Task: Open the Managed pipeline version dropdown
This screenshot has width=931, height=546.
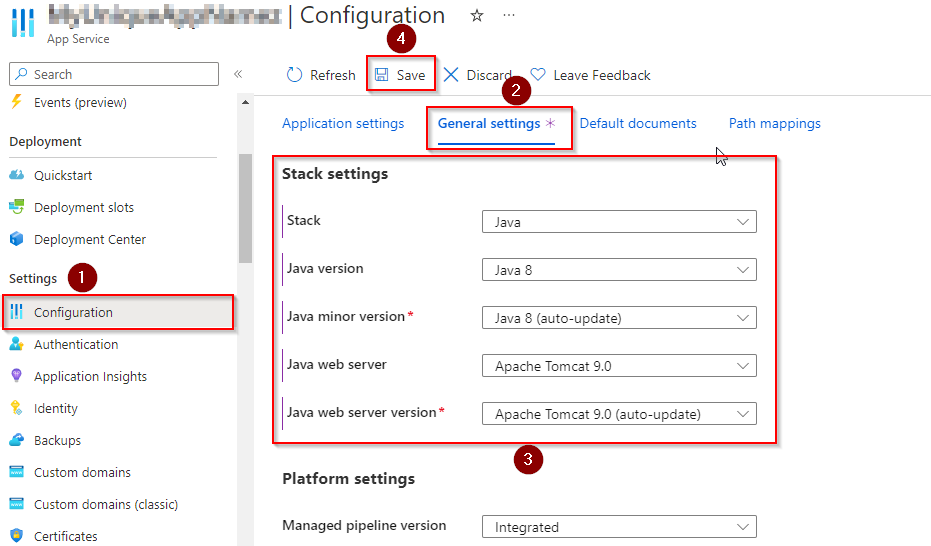Action: coord(619,527)
